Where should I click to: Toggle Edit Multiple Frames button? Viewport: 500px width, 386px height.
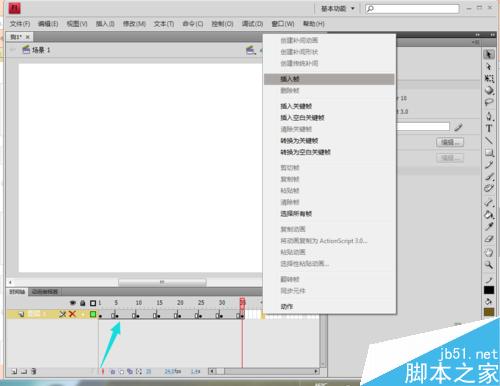[x=130, y=371]
